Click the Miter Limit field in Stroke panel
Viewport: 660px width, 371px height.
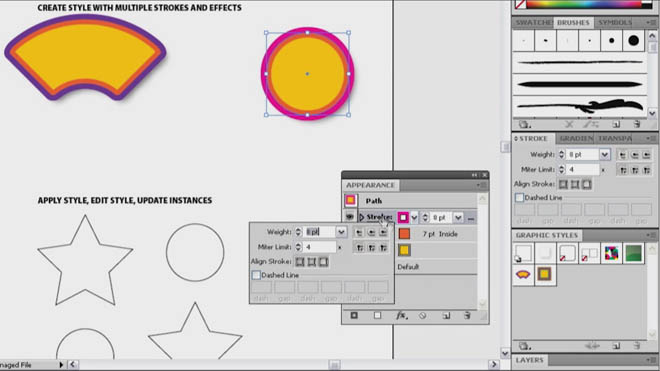pyautogui.click(x=583, y=170)
